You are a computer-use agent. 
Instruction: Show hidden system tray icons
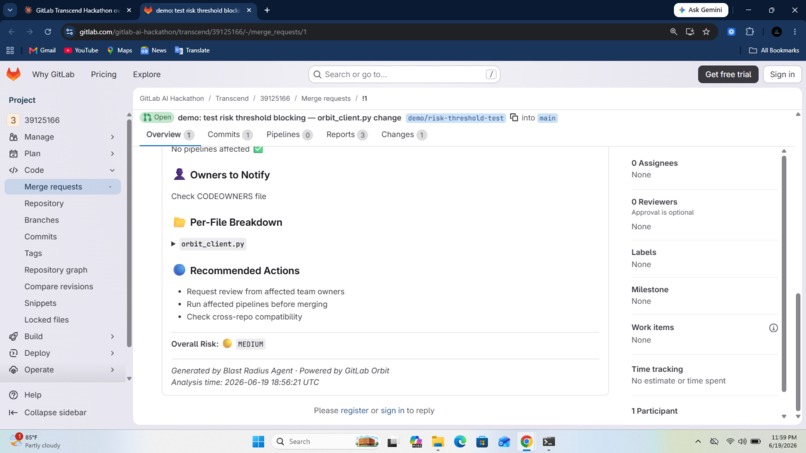tap(698, 442)
